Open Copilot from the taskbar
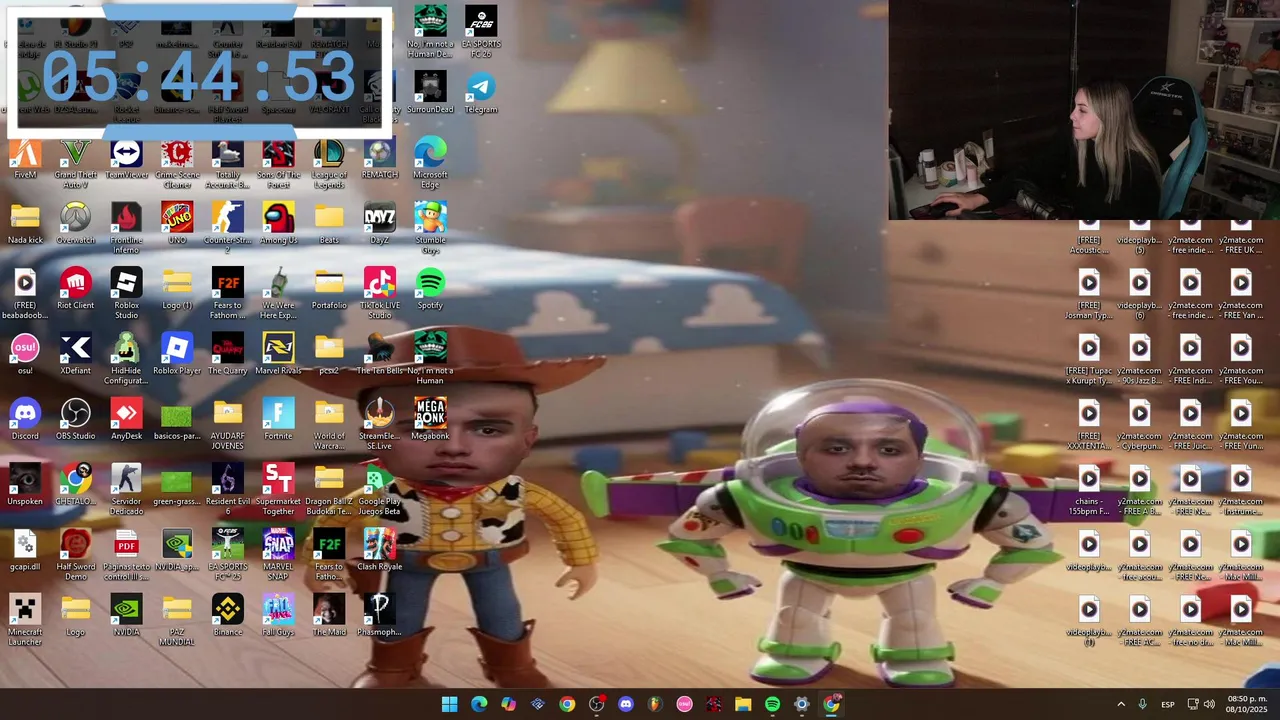Viewport: 1280px width, 720px height. click(508, 704)
